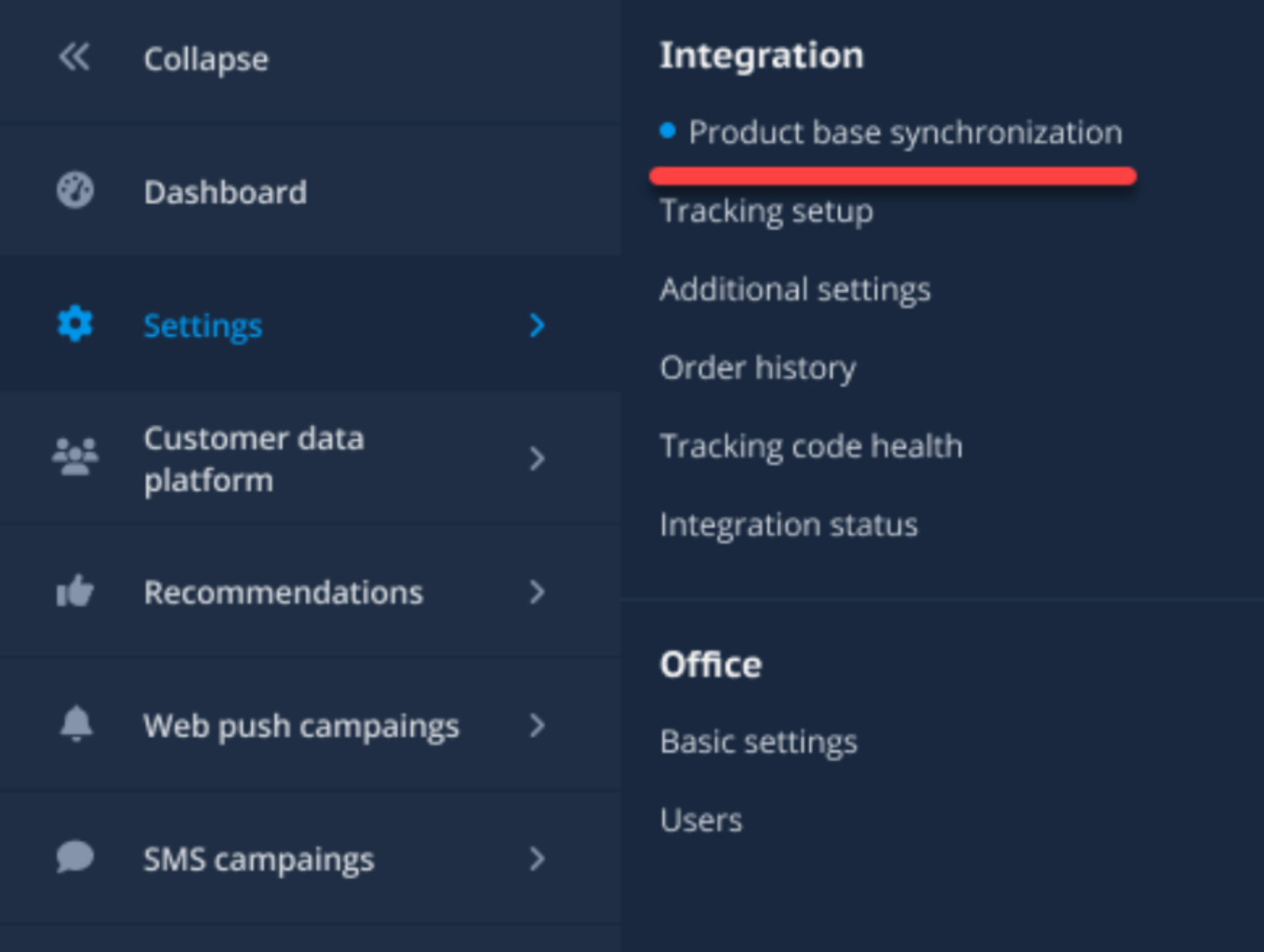Open Basic settings under Office
The height and width of the screenshot is (952, 1264).
coord(758,742)
